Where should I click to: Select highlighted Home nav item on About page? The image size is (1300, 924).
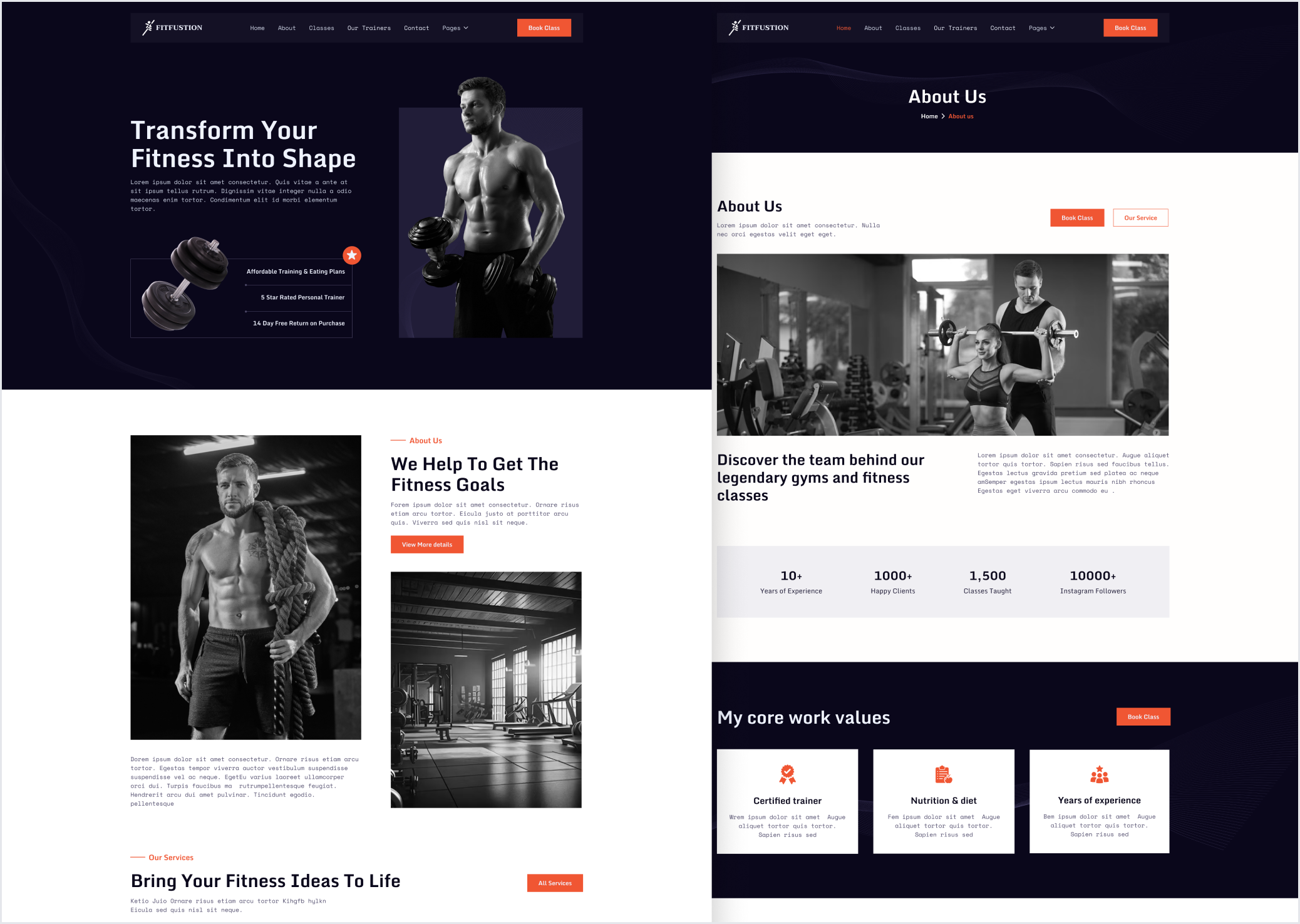(x=843, y=28)
